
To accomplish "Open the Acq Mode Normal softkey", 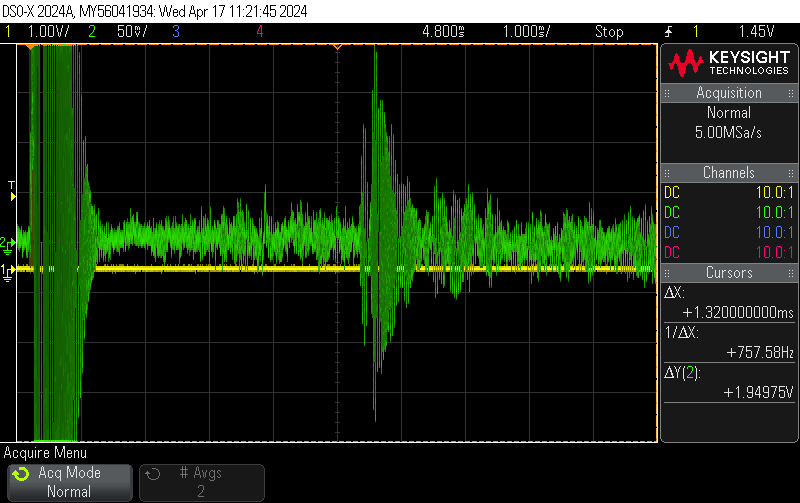I will pos(69,482).
